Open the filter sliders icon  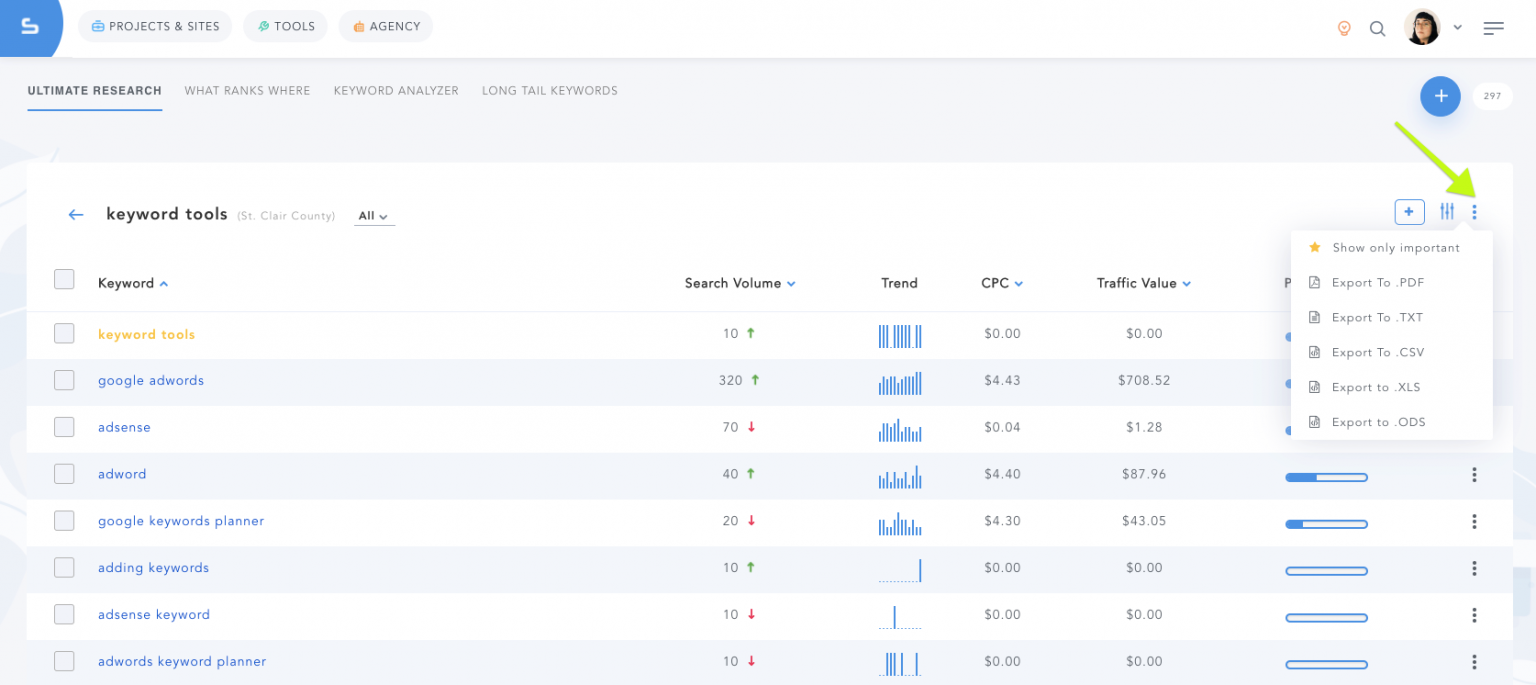pos(1447,211)
